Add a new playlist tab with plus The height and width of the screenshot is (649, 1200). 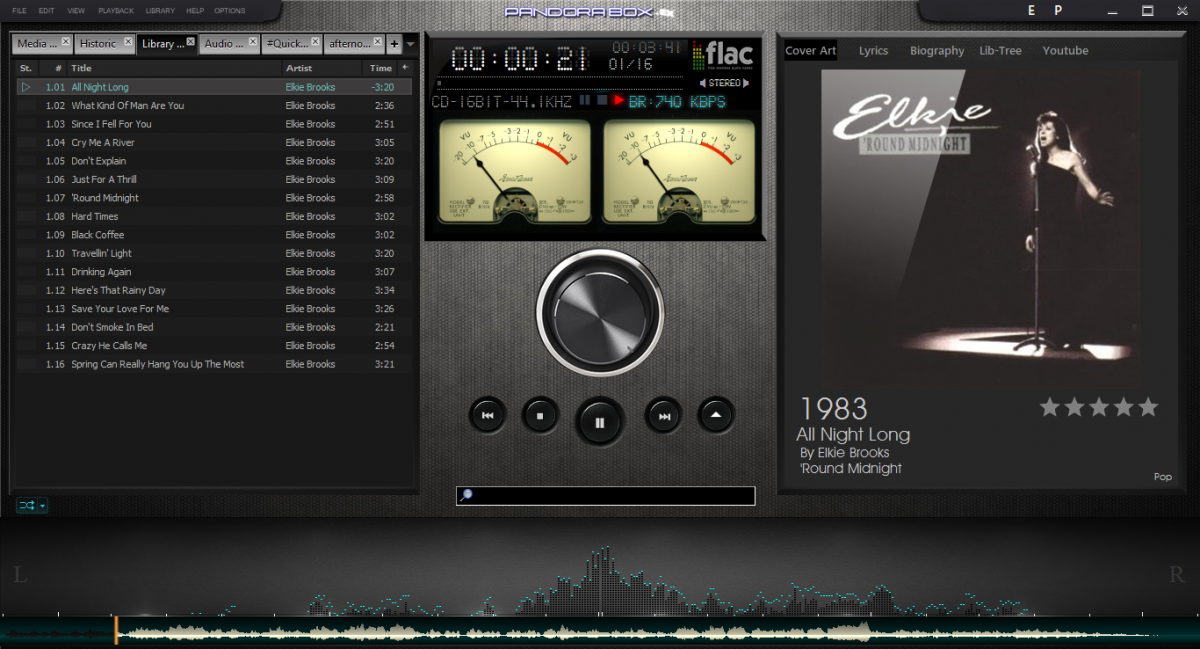pos(394,44)
